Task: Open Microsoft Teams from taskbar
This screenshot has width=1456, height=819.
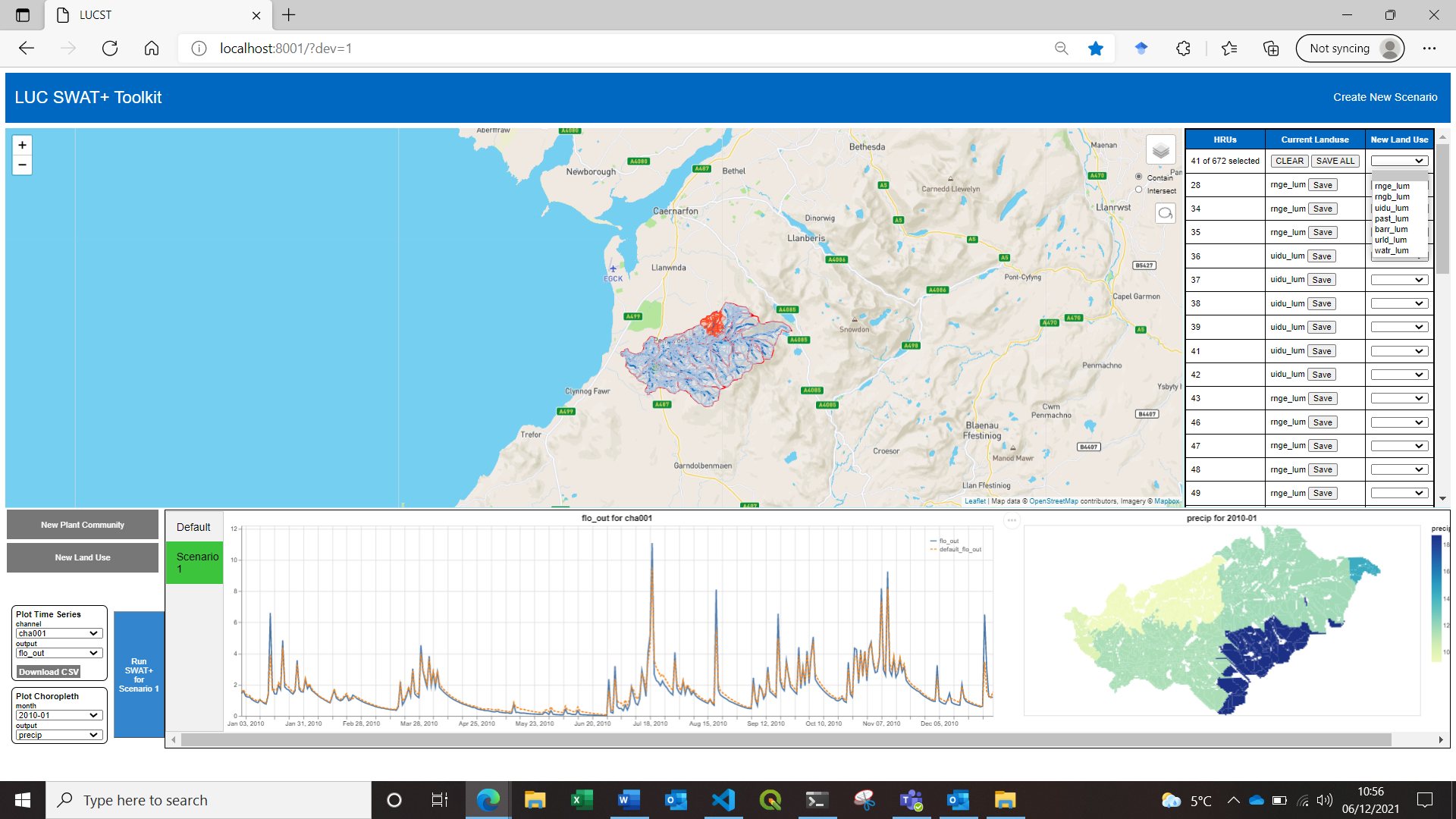Action: [911, 800]
